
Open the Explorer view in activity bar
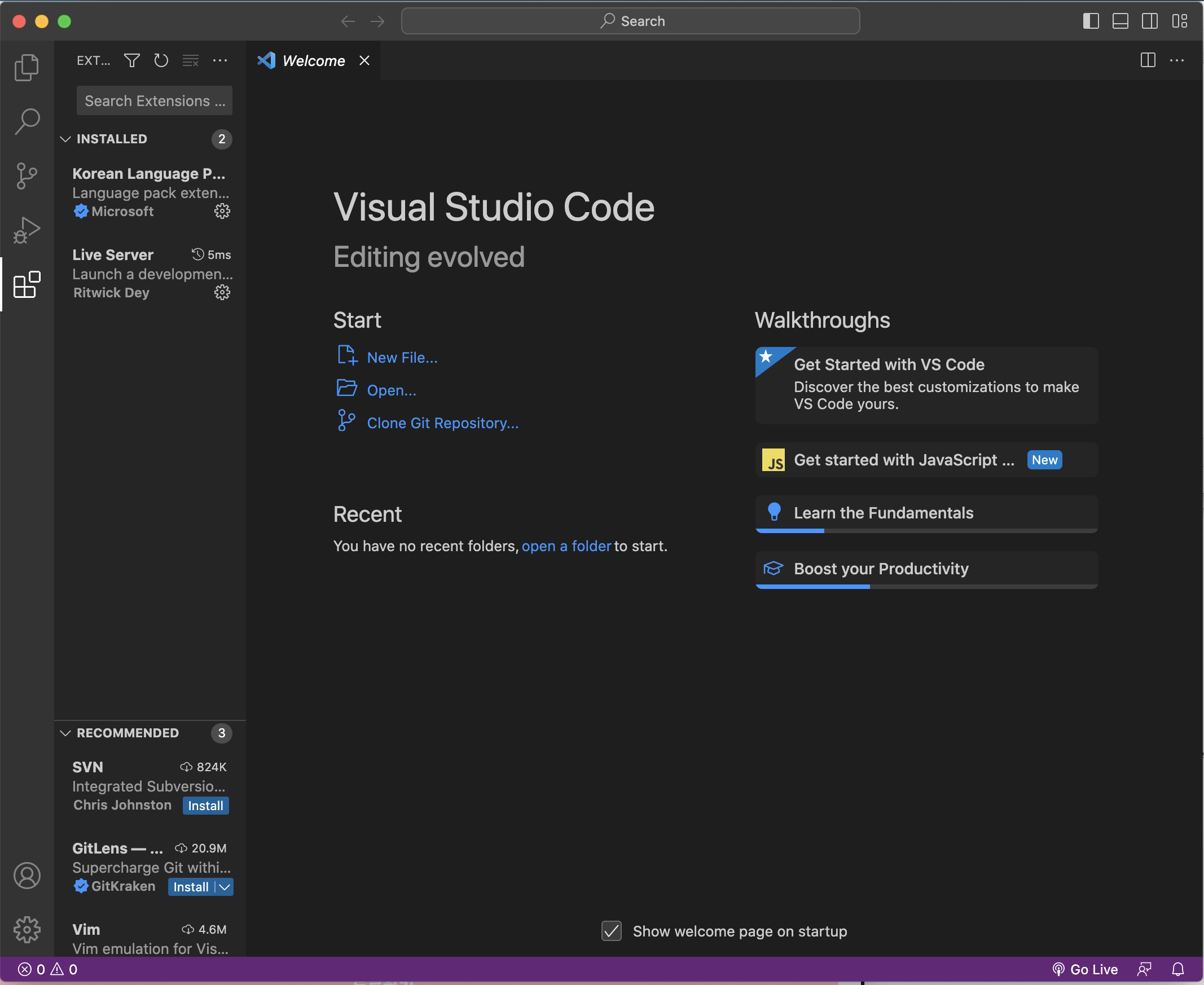27,68
